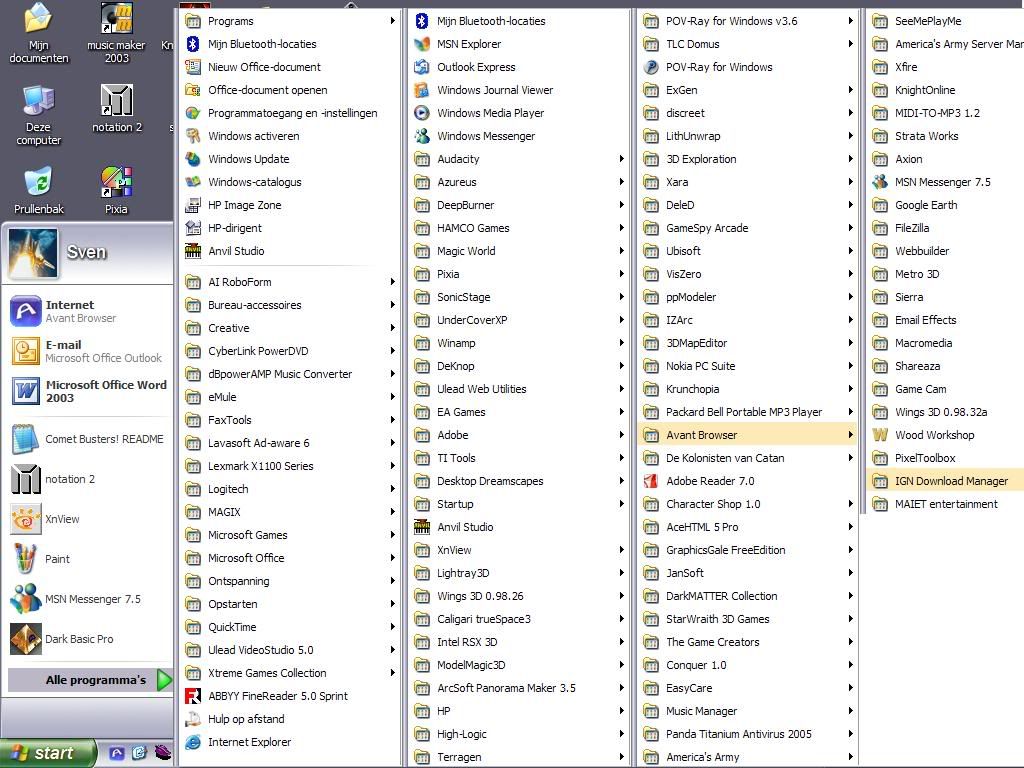
Task: Select Caligari trueSpace3 entry
Action: pyautogui.click(x=518, y=619)
